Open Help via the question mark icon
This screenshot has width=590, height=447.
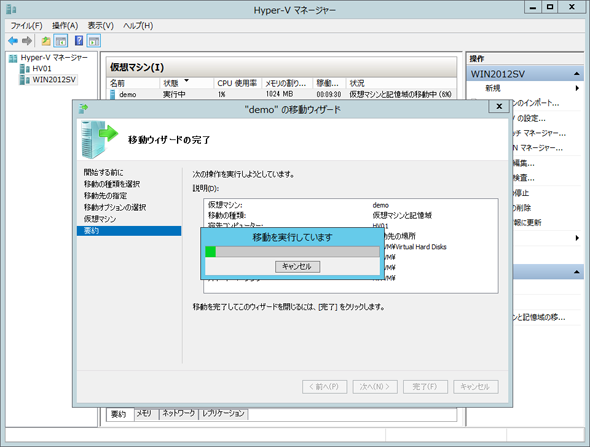pos(79,41)
